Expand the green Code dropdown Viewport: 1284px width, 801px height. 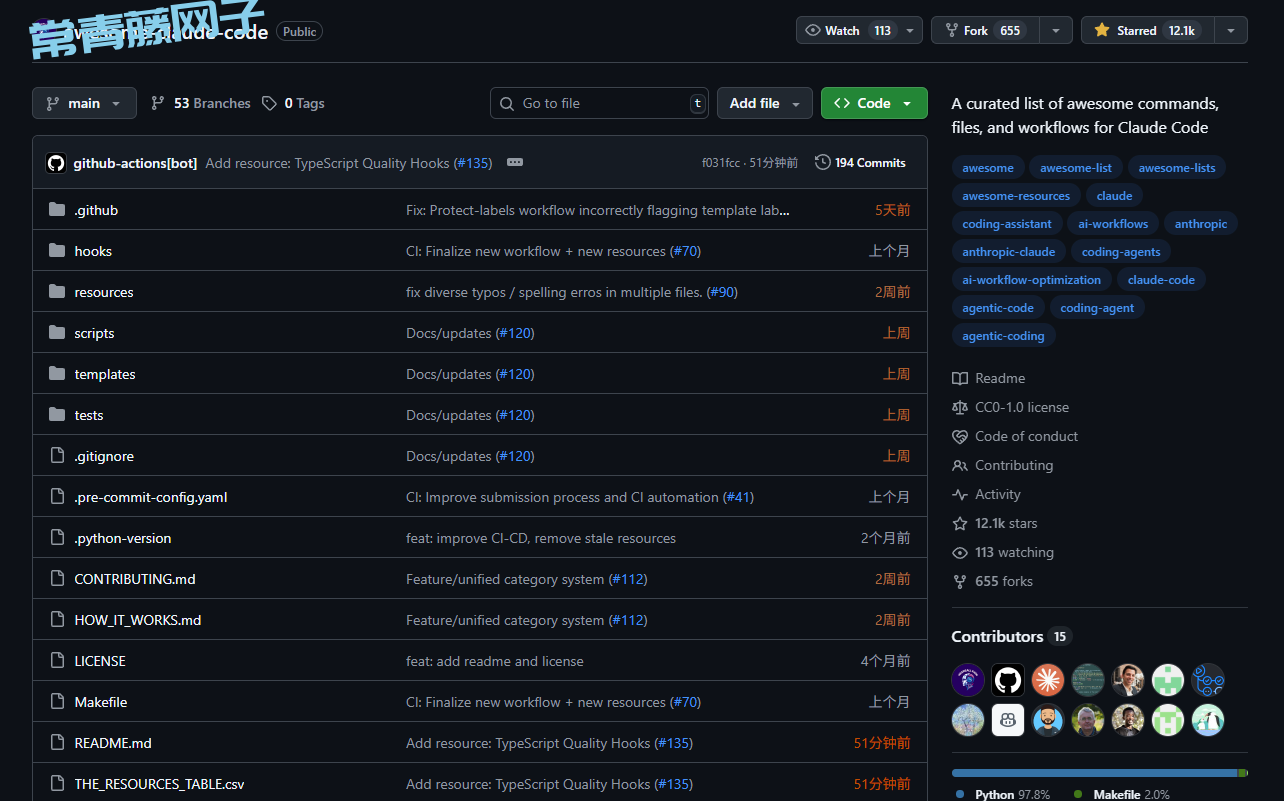pyautogui.click(x=874, y=103)
